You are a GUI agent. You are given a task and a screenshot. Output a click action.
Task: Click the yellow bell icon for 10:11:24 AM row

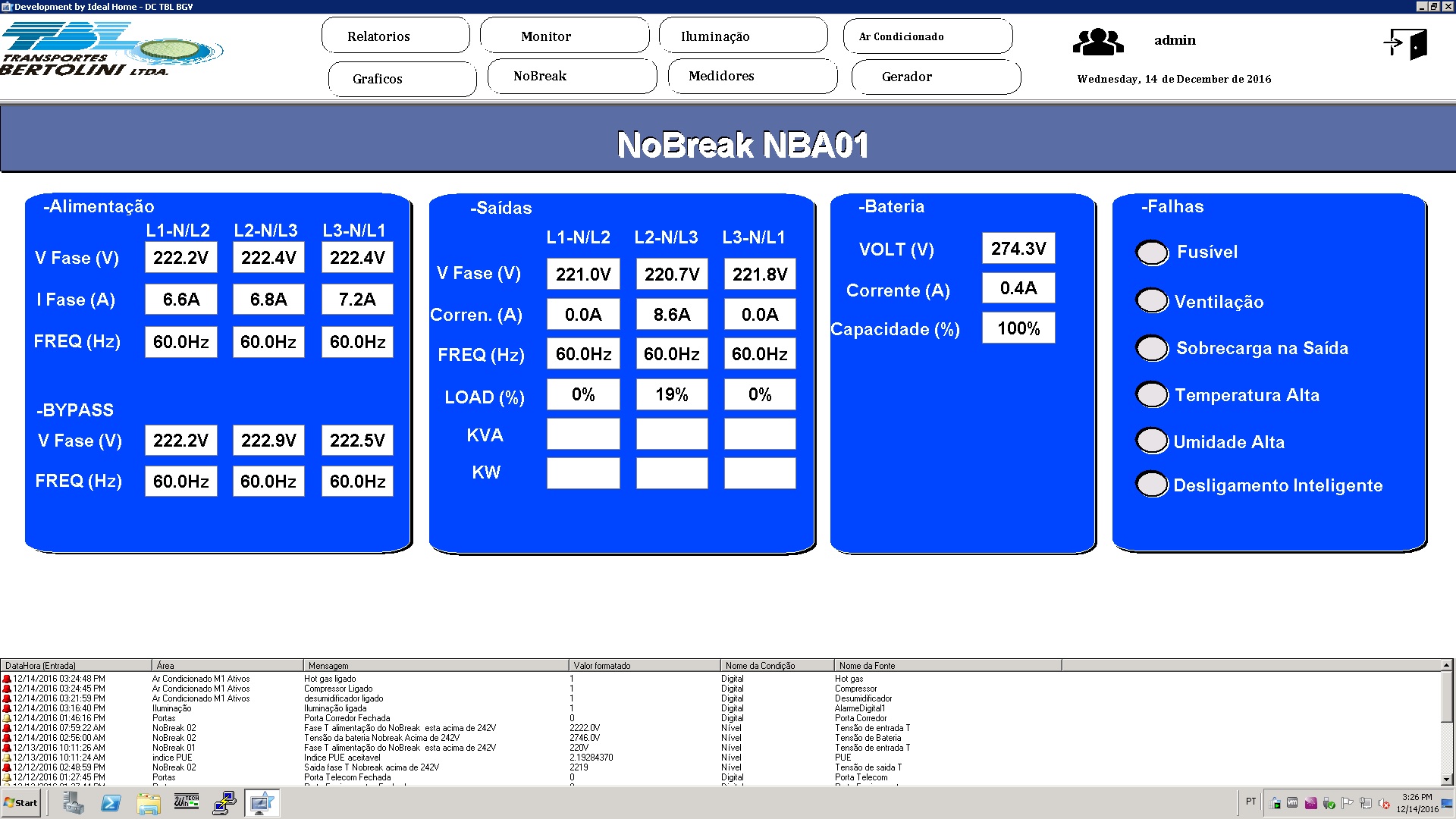[x=7, y=758]
